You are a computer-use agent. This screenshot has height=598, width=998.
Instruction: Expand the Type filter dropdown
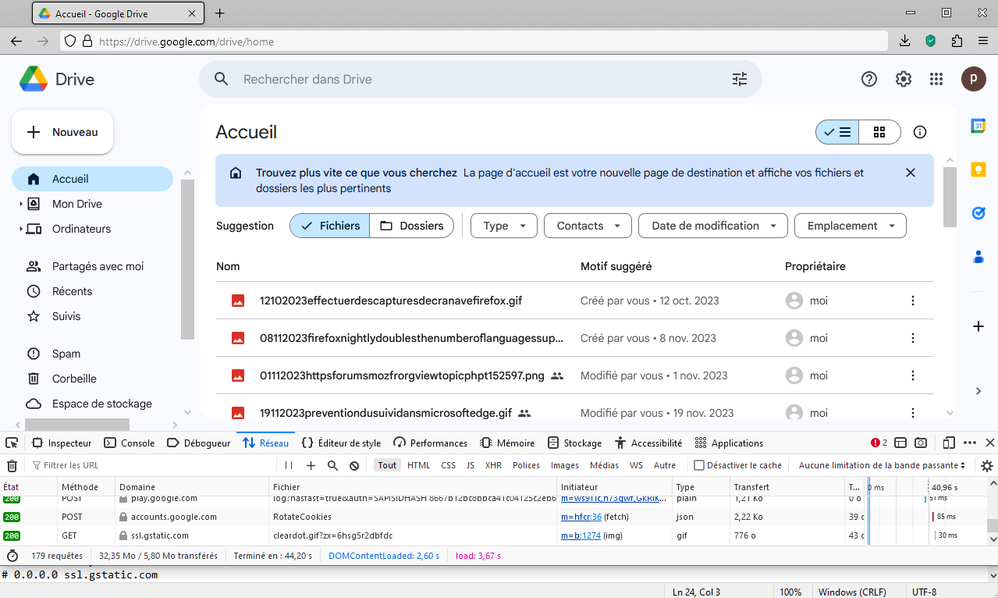[504, 226]
